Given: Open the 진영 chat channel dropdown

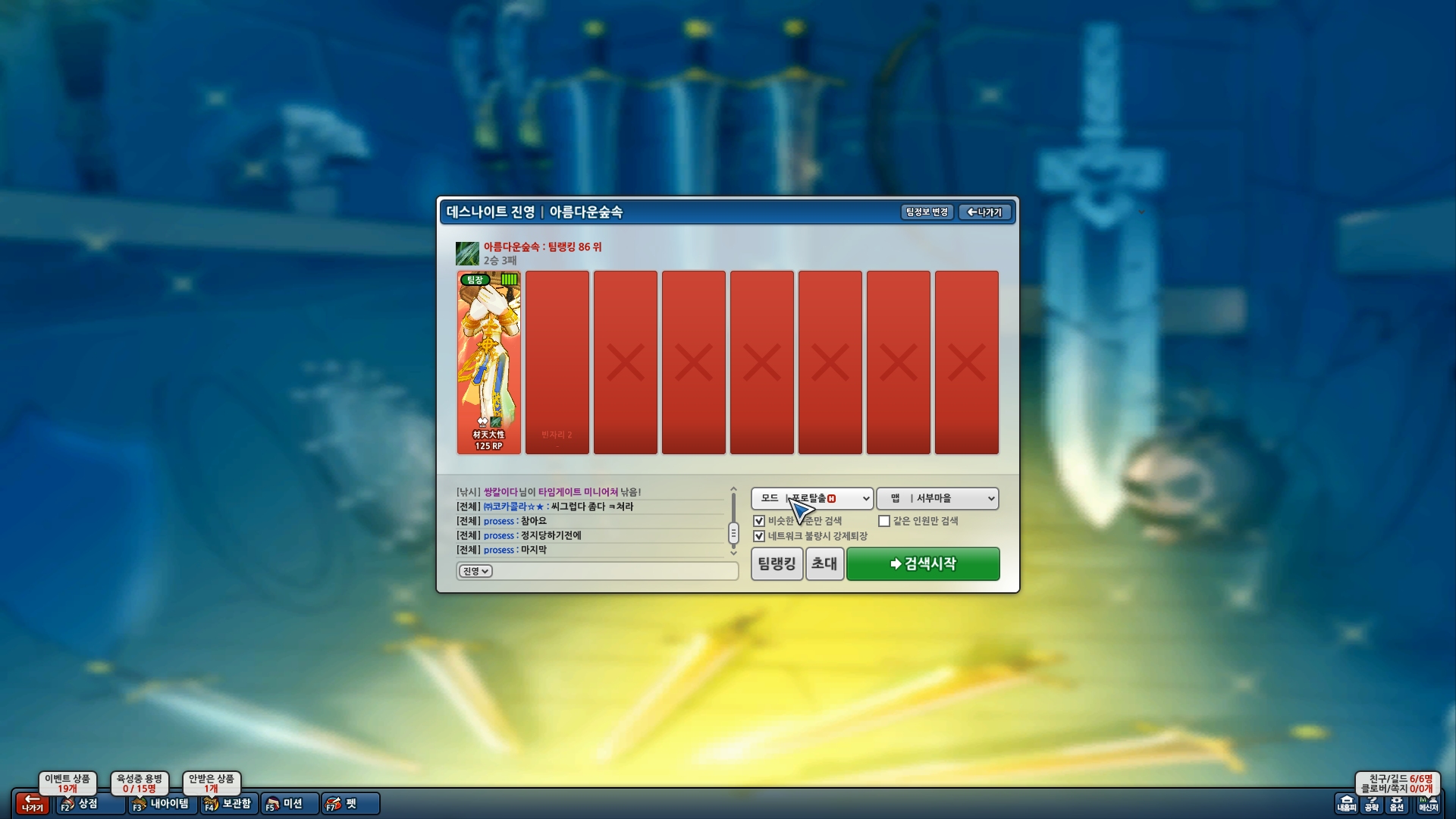Looking at the screenshot, I should tap(475, 571).
